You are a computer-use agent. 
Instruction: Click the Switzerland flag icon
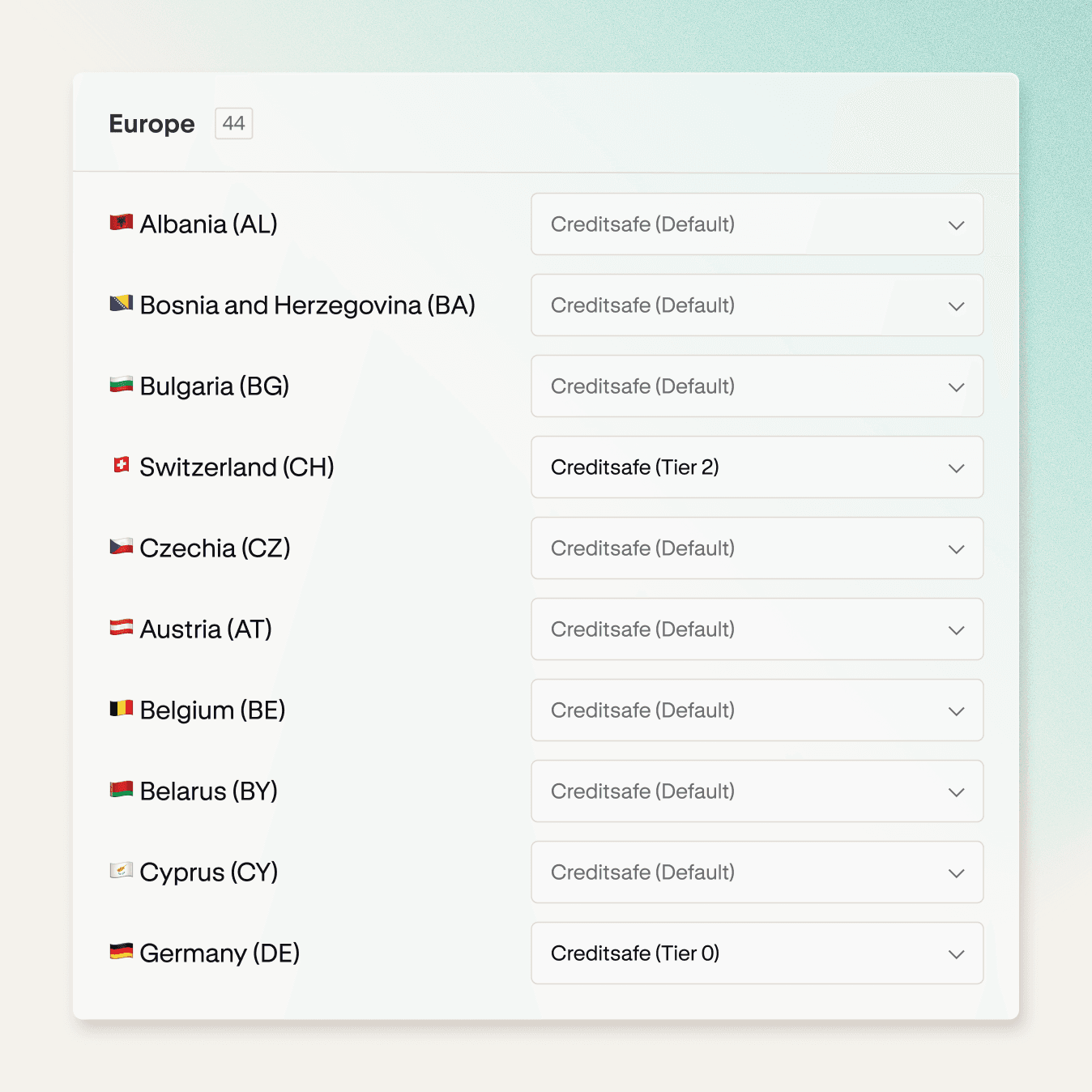tap(122, 466)
